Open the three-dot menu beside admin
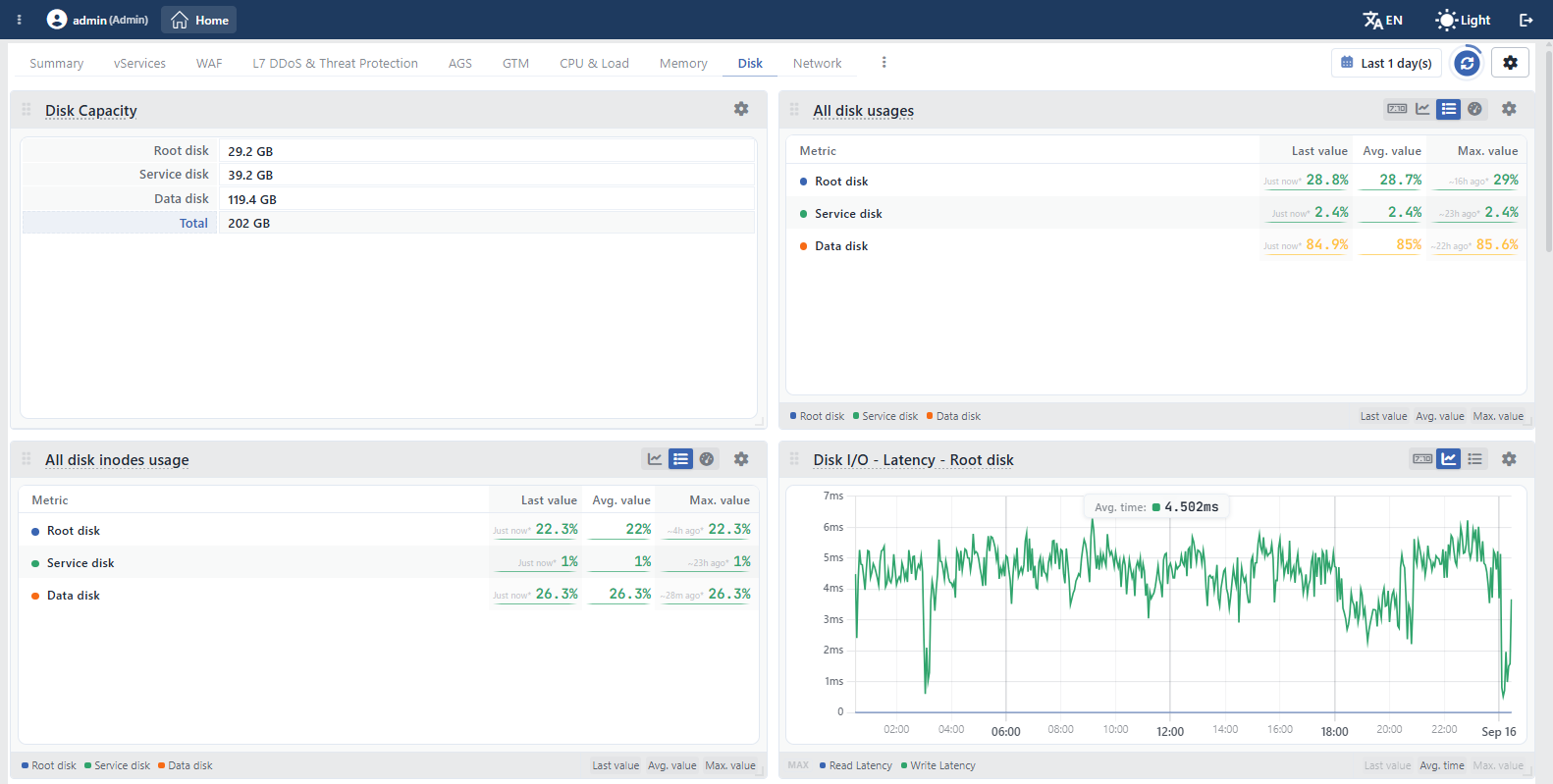This screenshot has width=1553, height=784. (19, 20)
